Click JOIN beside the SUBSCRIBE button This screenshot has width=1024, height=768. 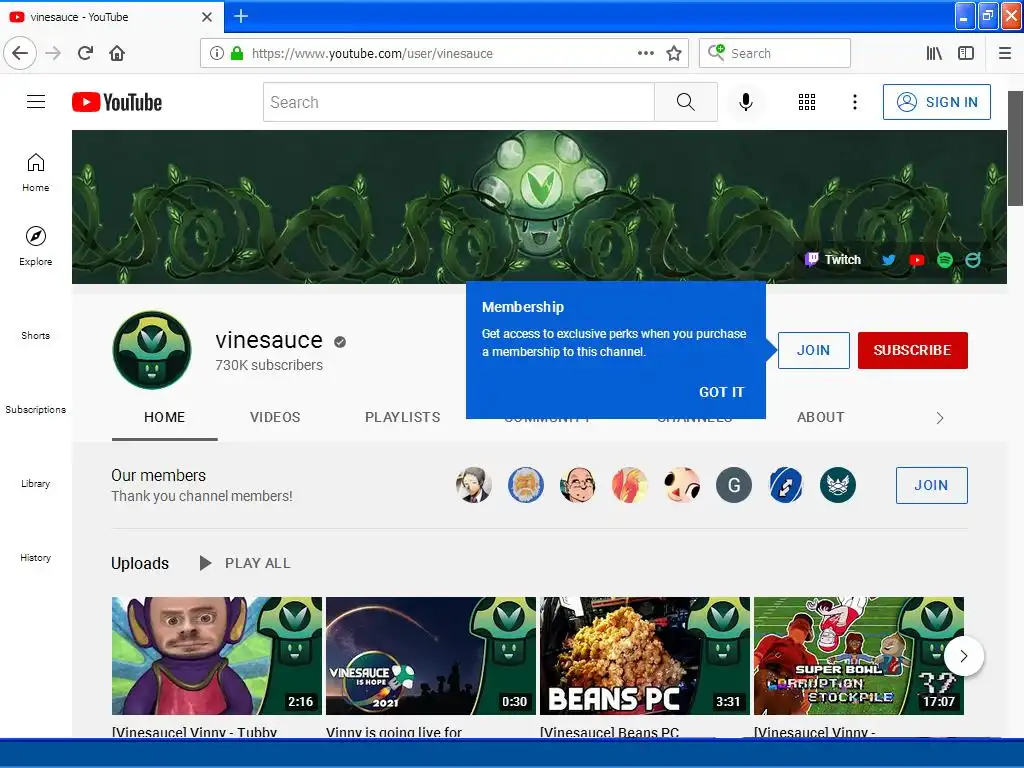click(813, 350)
